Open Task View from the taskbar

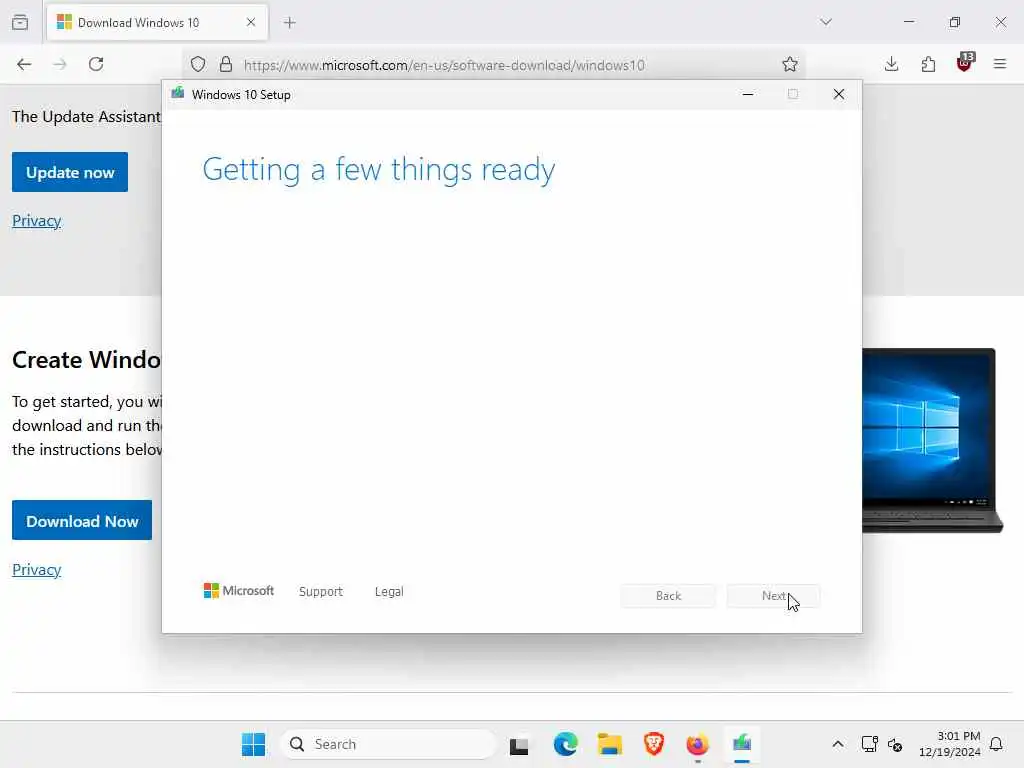519,744
